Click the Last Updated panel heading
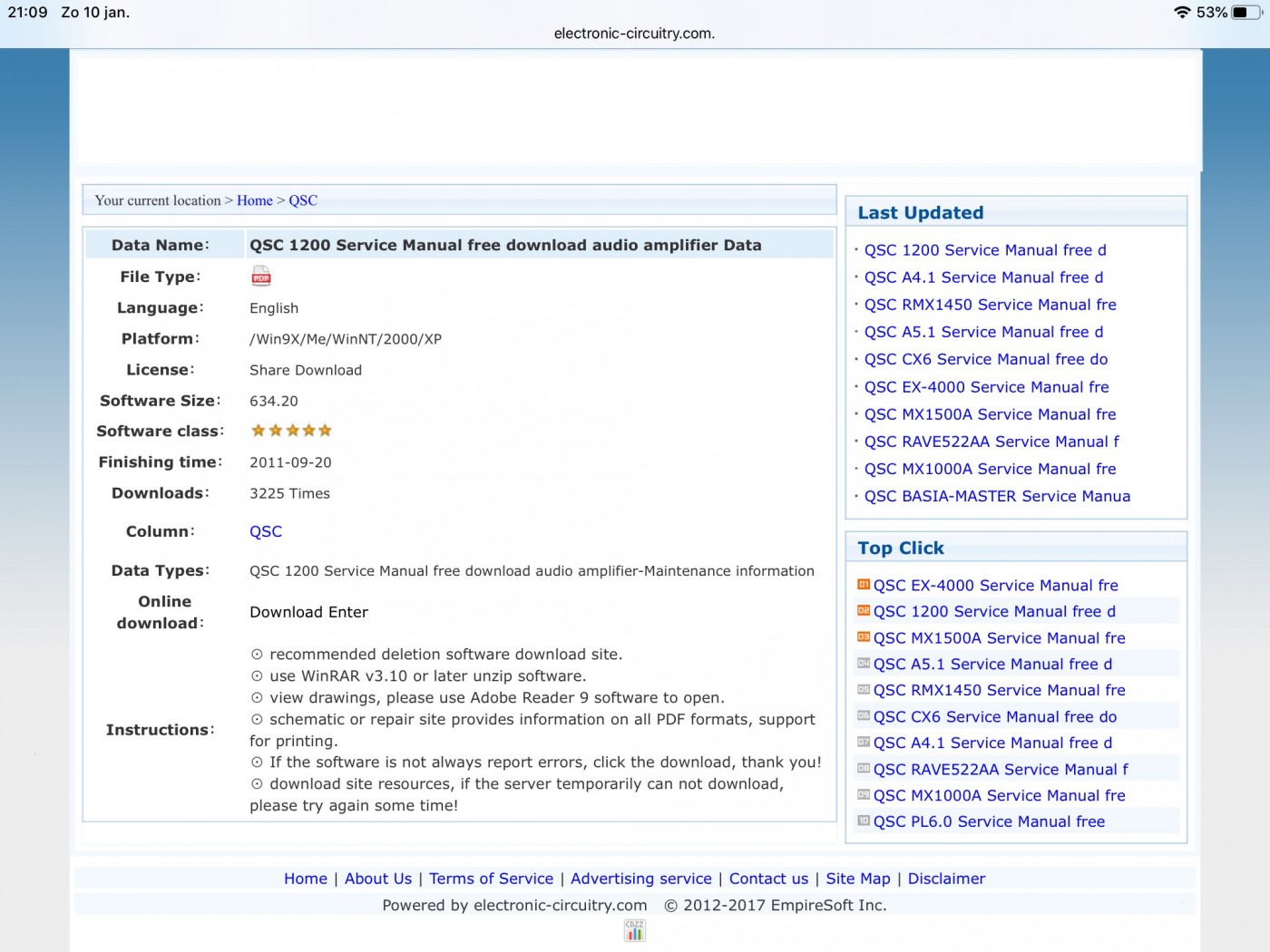The height and width of the screenshot is (952, 1270). tap(921, 213)
